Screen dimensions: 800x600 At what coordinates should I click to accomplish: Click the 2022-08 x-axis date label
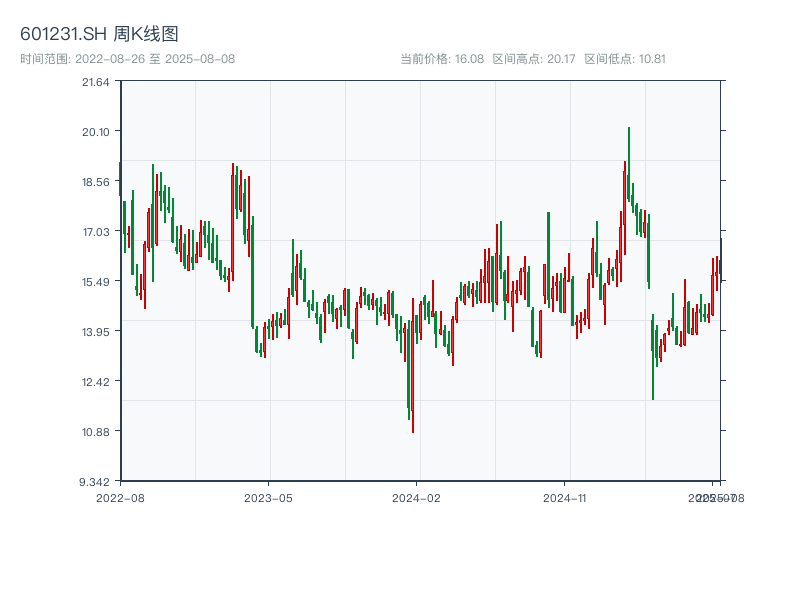pyautogui.click(x=120, y=497)
